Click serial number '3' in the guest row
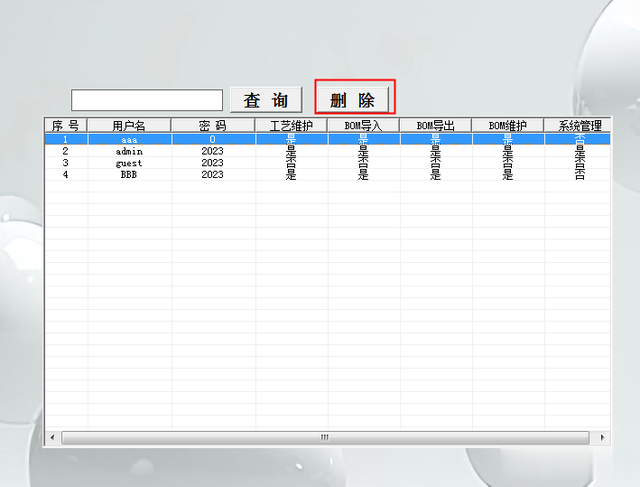Screen dimensions: 640x487 pyautogui.click(x=65, y=163)
